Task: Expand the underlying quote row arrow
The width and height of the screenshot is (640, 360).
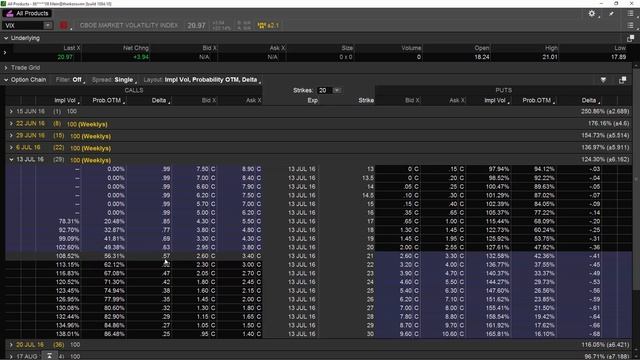Action: 5,53
